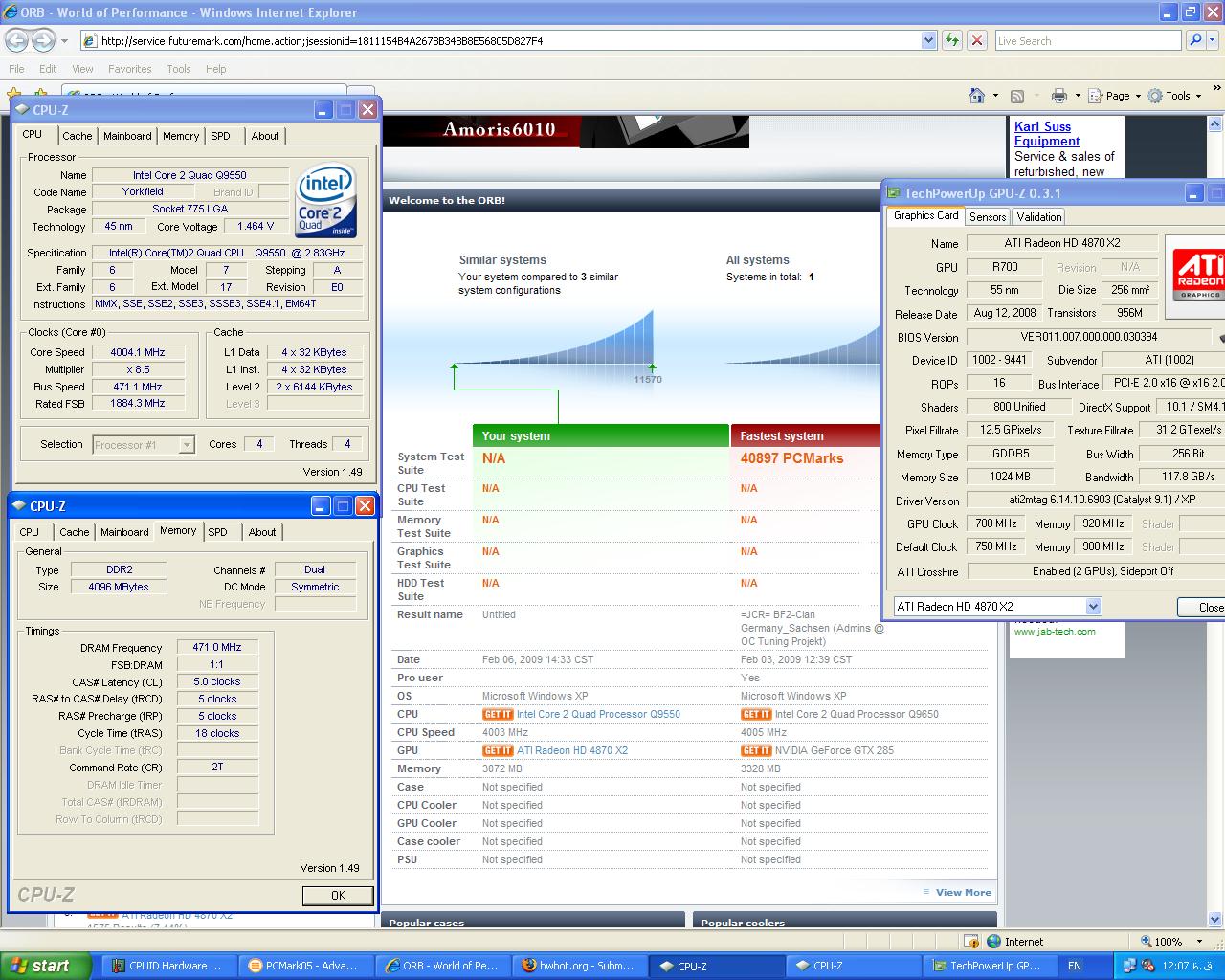
Task: Click the Stop loading red X icon
Action: (x=976, y=40)
